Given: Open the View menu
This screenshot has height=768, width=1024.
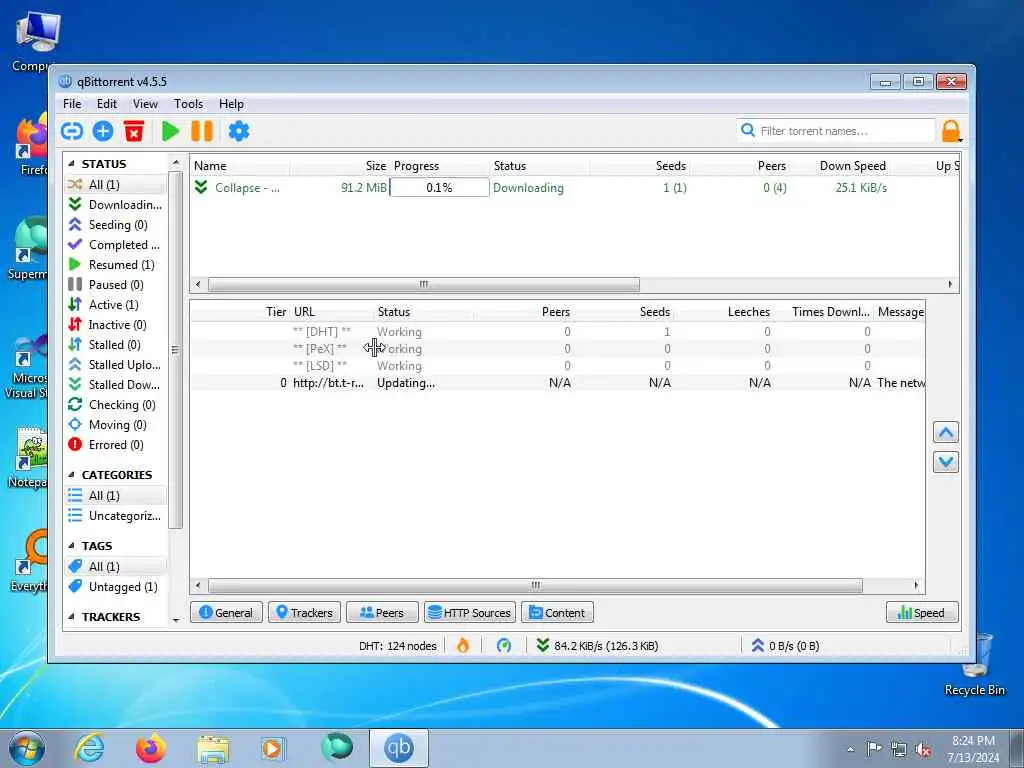Looking at the screenshot, I should coord(145,104).
